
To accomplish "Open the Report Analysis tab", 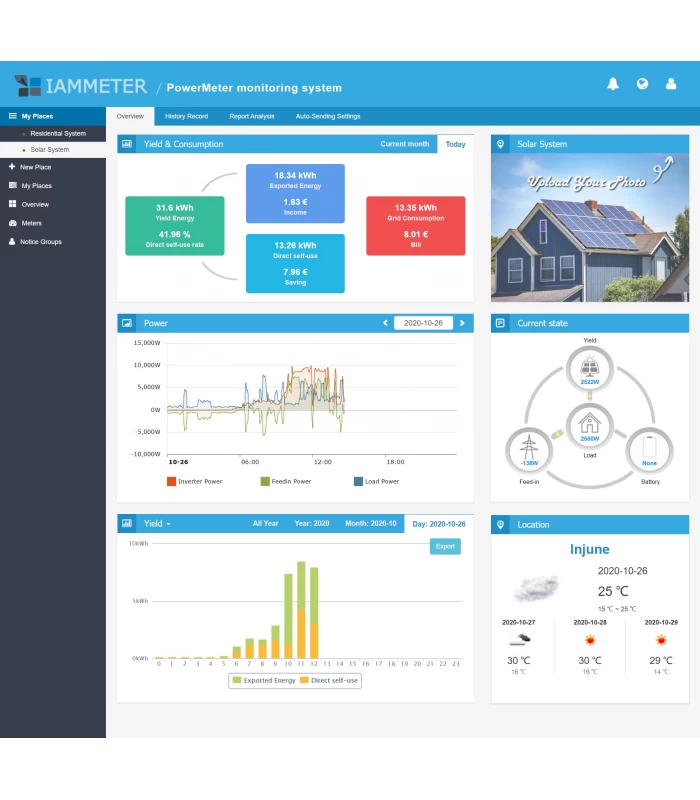I will [252, 116].
